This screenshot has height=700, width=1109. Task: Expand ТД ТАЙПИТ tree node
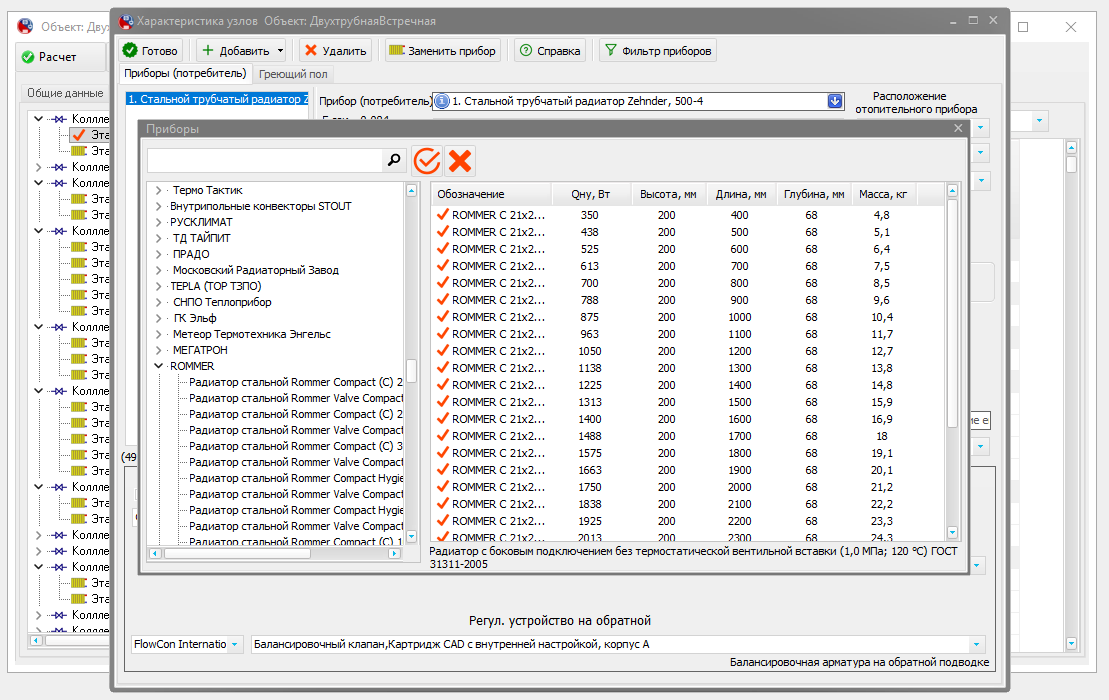click(x=158, y=238)
